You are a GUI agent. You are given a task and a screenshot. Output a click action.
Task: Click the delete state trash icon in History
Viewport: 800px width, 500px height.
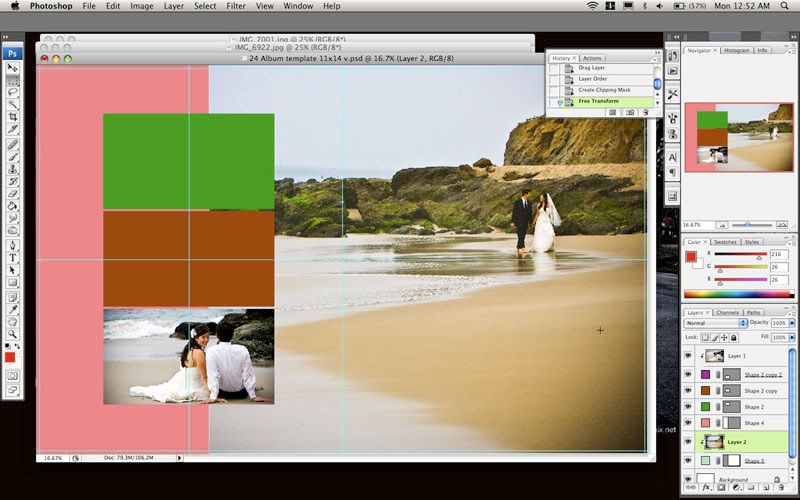point(645,112)
